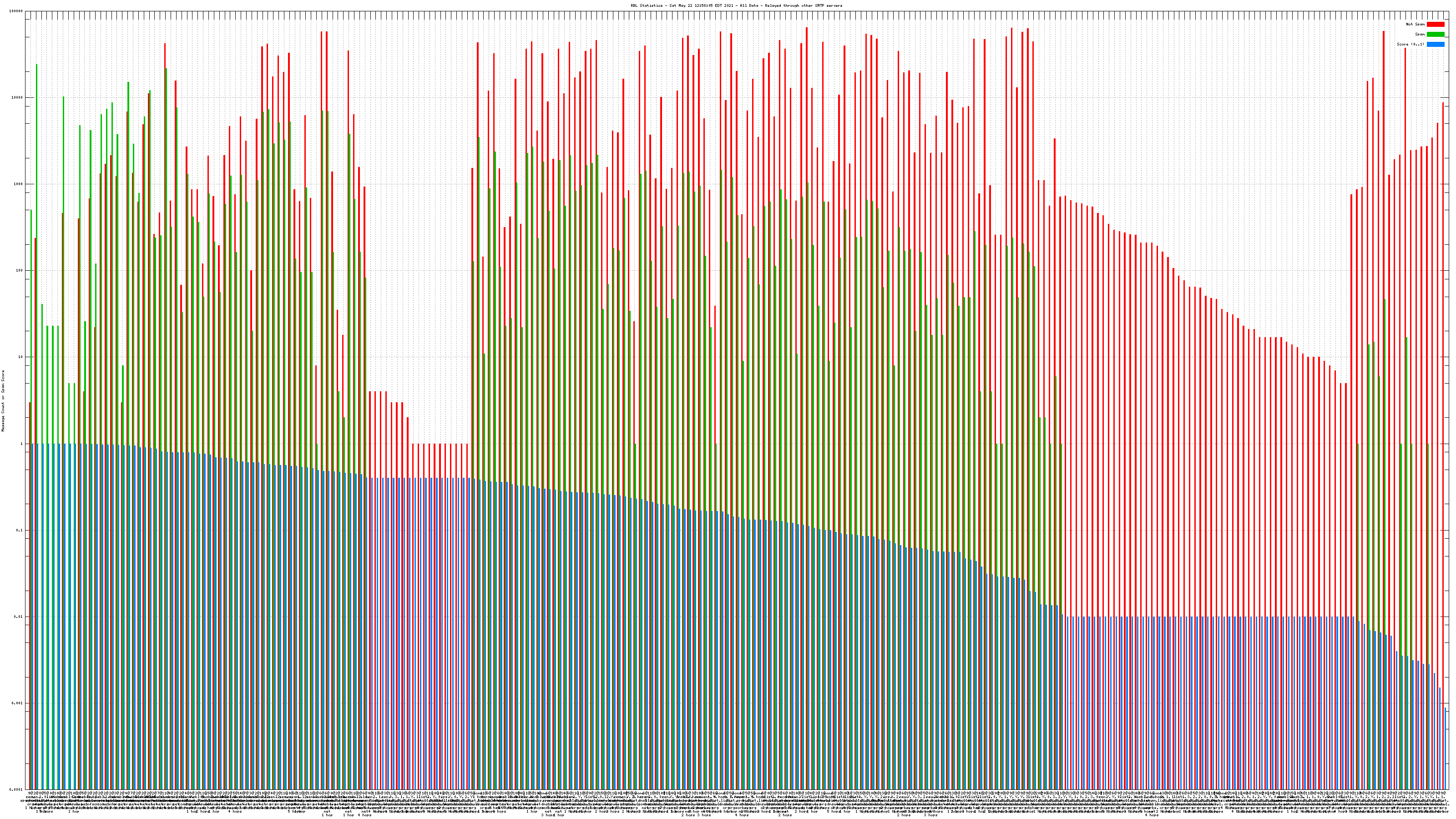Viewport: 1456px width, 819px height.
Task: Click the 0.01 y-axis tick label
Action: point(19,617)
